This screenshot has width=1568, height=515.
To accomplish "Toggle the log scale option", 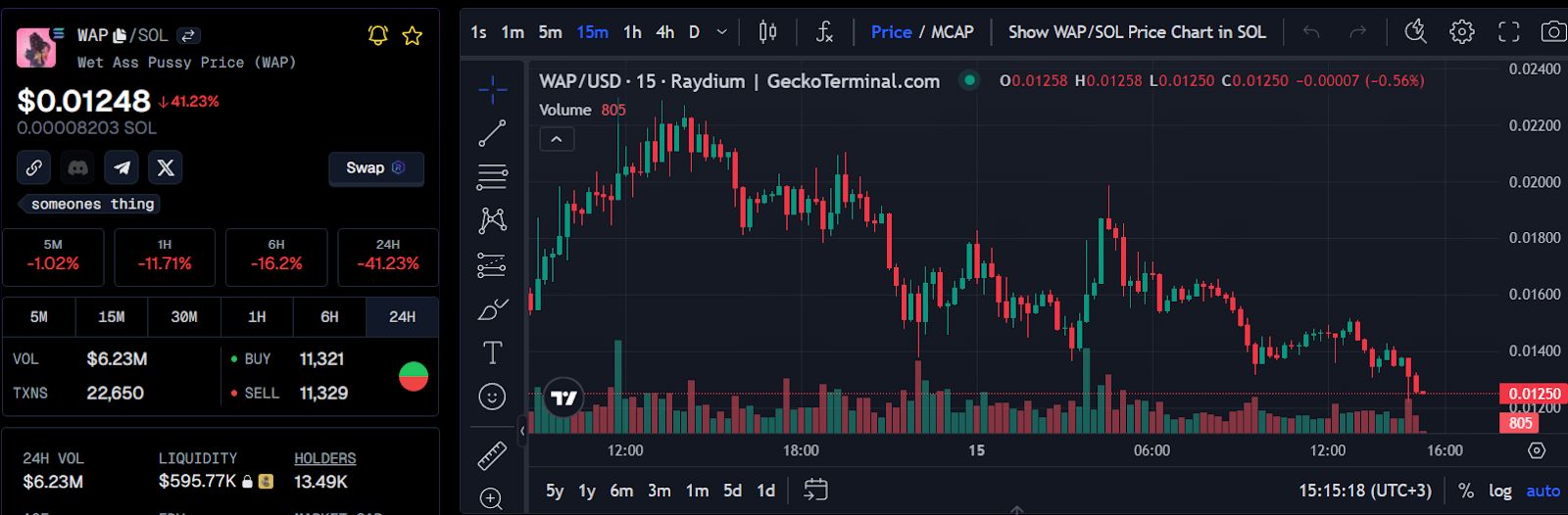I will (1499, 491).
